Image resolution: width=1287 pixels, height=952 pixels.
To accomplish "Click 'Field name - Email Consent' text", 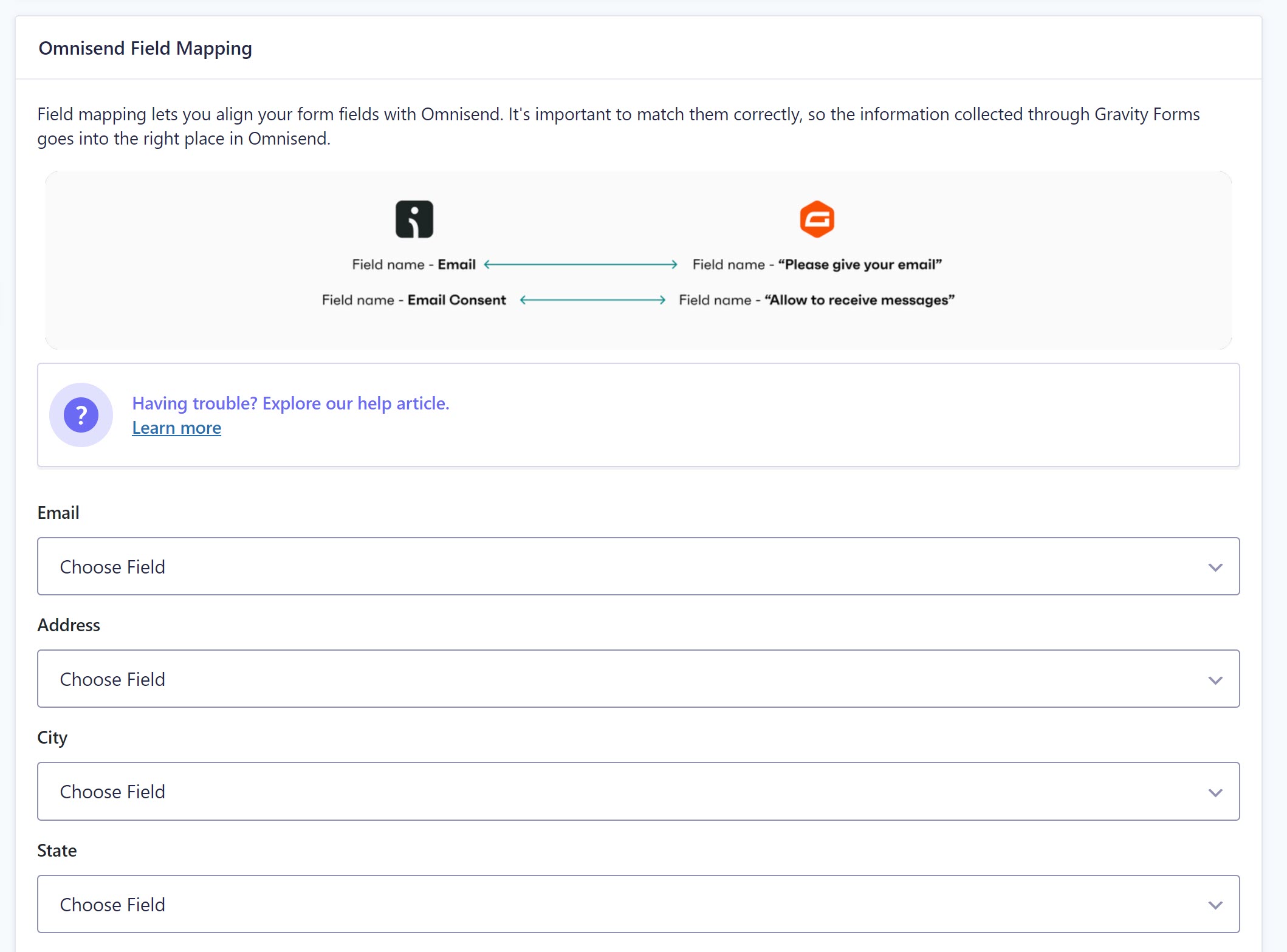I will point(414,300).
